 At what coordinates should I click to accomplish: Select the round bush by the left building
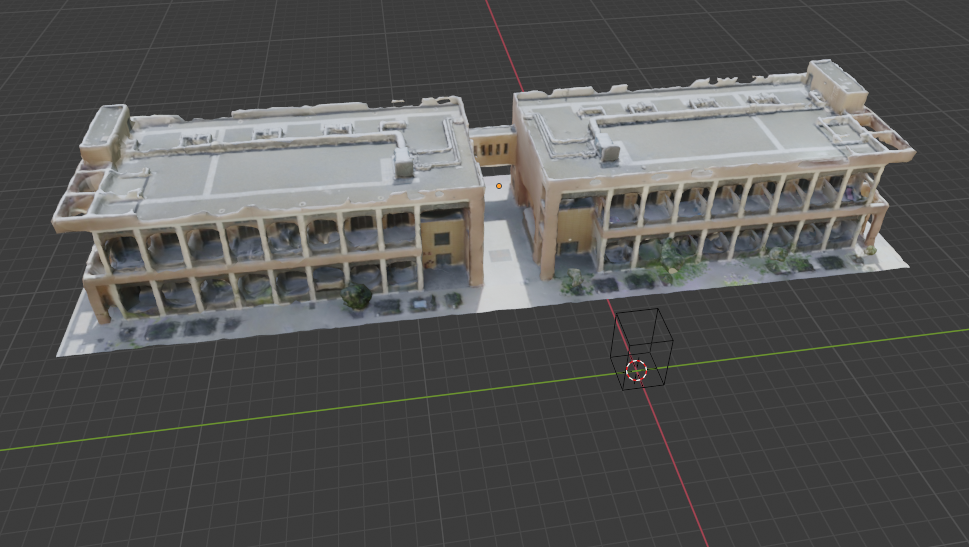click(356, 296)
